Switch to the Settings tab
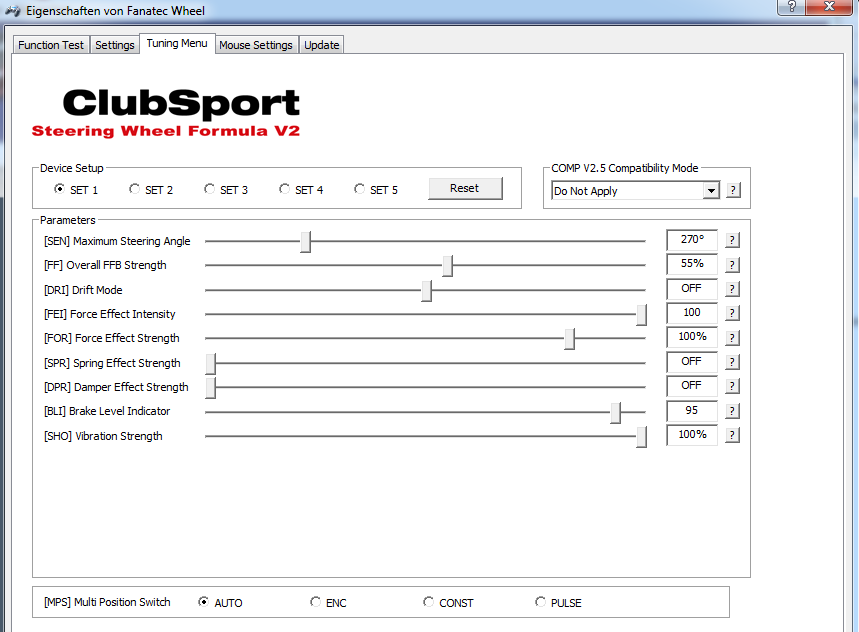This screenshot has width=859, height=632. click(x=114, y=45)
